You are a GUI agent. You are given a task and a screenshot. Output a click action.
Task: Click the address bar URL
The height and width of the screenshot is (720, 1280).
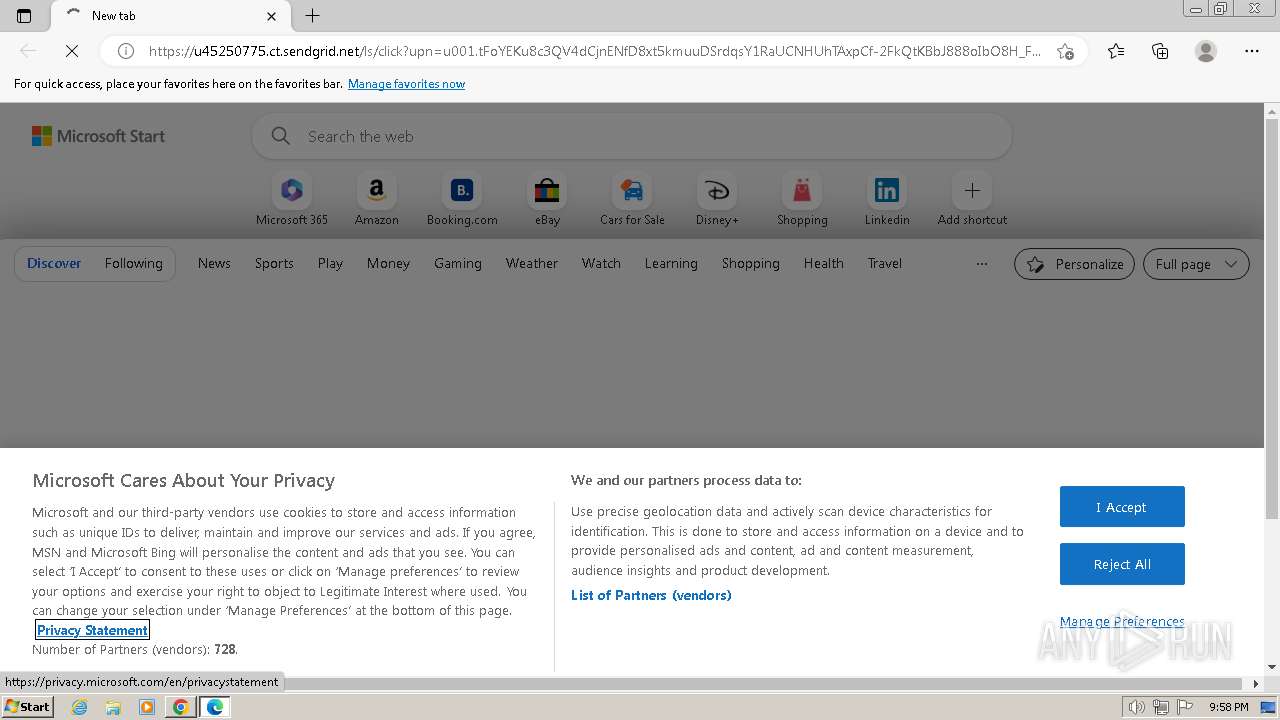[x=594, y=51]
